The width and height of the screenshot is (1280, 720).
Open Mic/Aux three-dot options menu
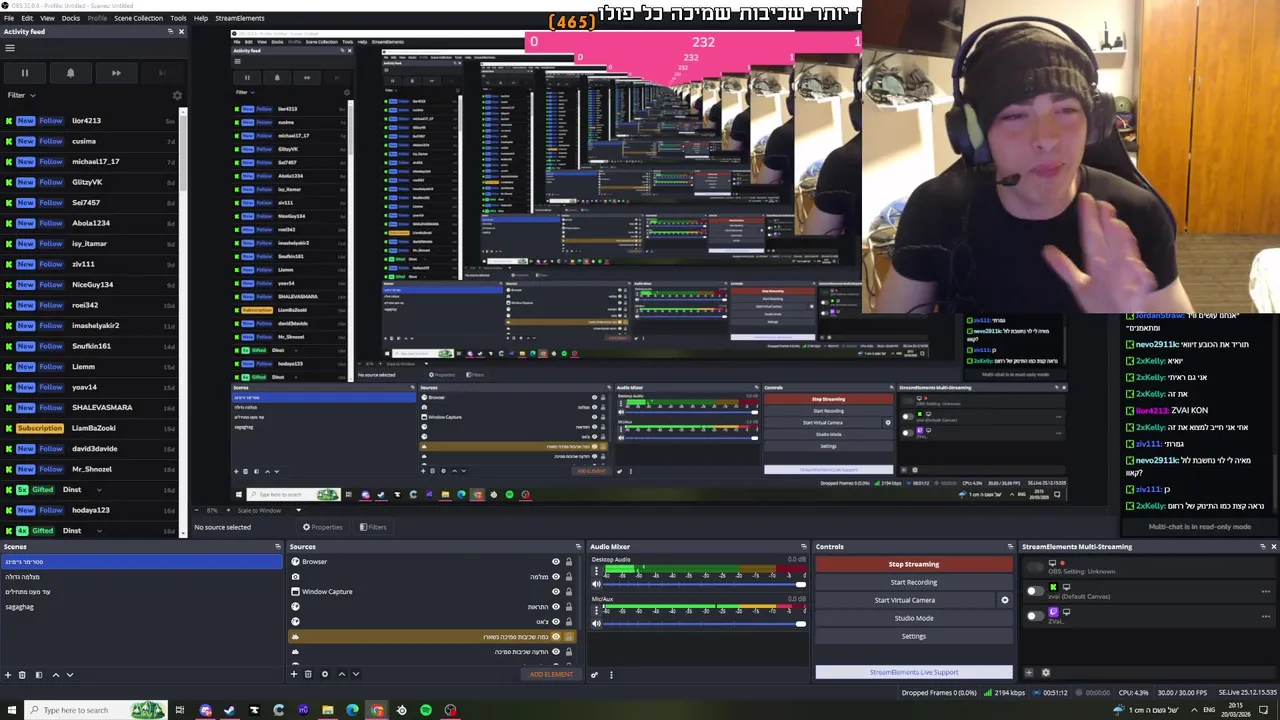tap(597, 611)
